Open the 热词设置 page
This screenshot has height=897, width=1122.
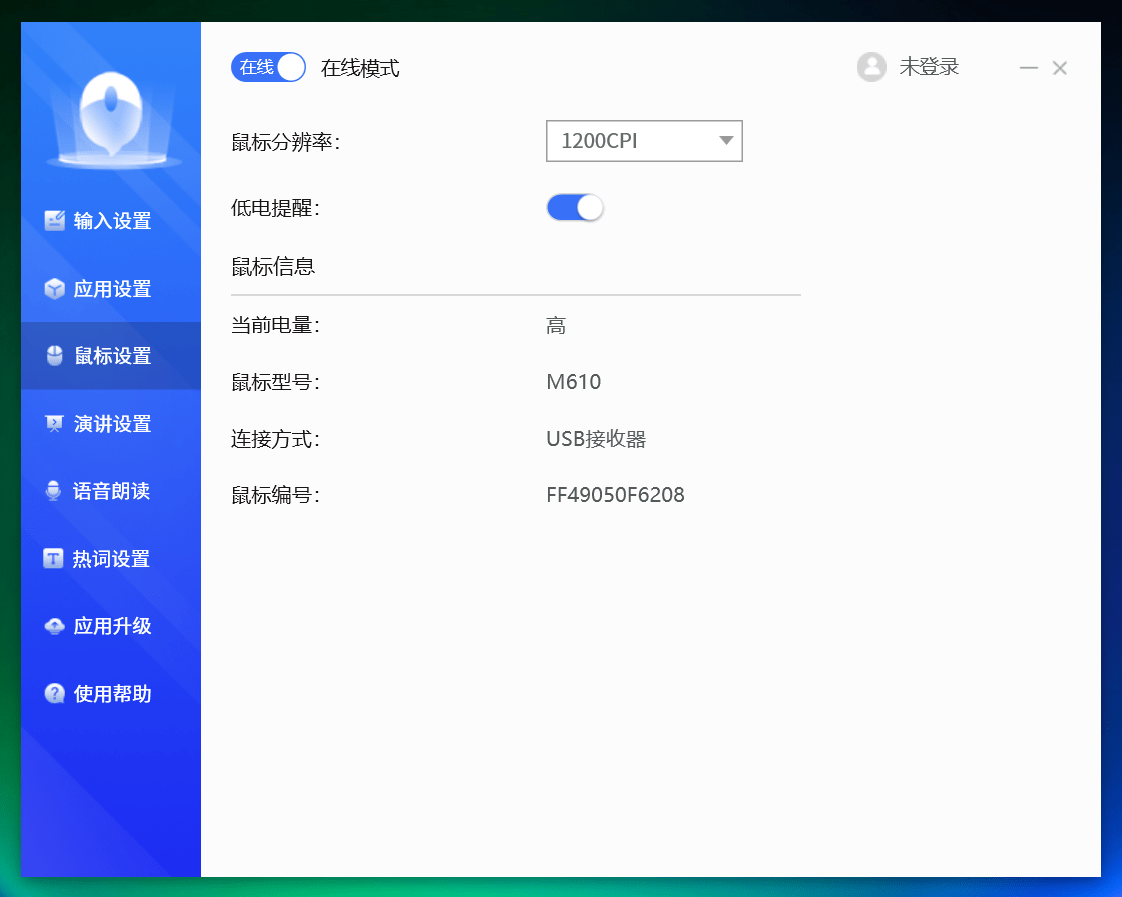(x=111, y=558)
